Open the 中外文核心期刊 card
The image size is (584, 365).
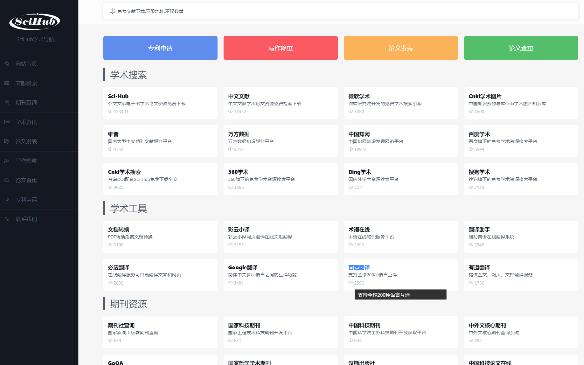(x=521, y=332)
